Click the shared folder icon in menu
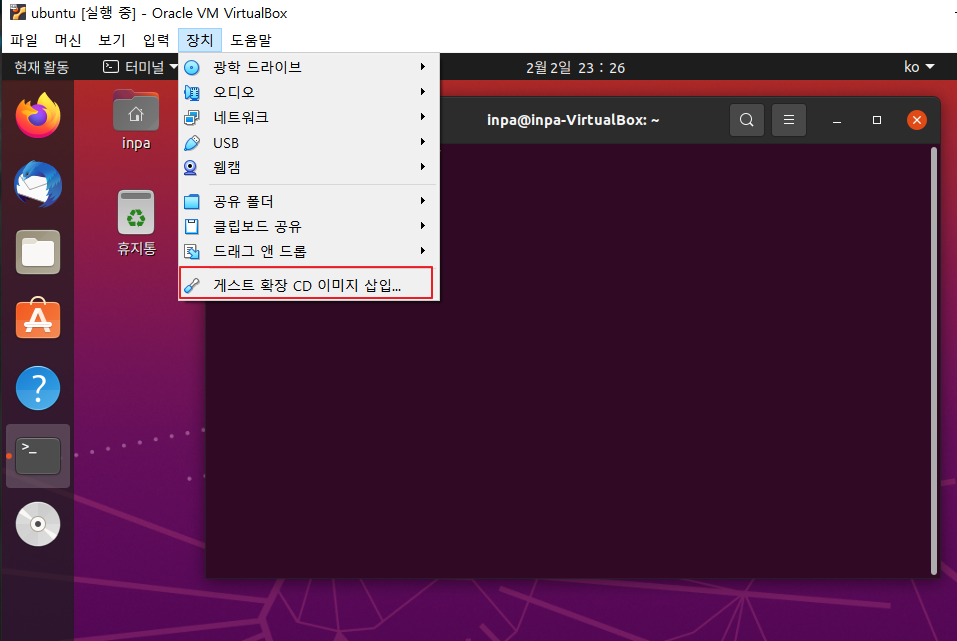 point(192,201)
